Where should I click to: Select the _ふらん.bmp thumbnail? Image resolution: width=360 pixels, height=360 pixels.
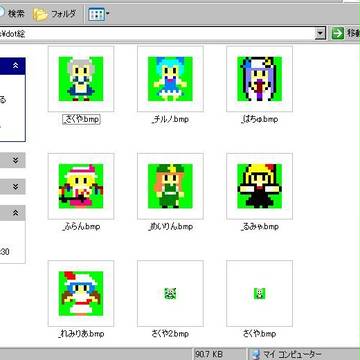click(81, 186)
